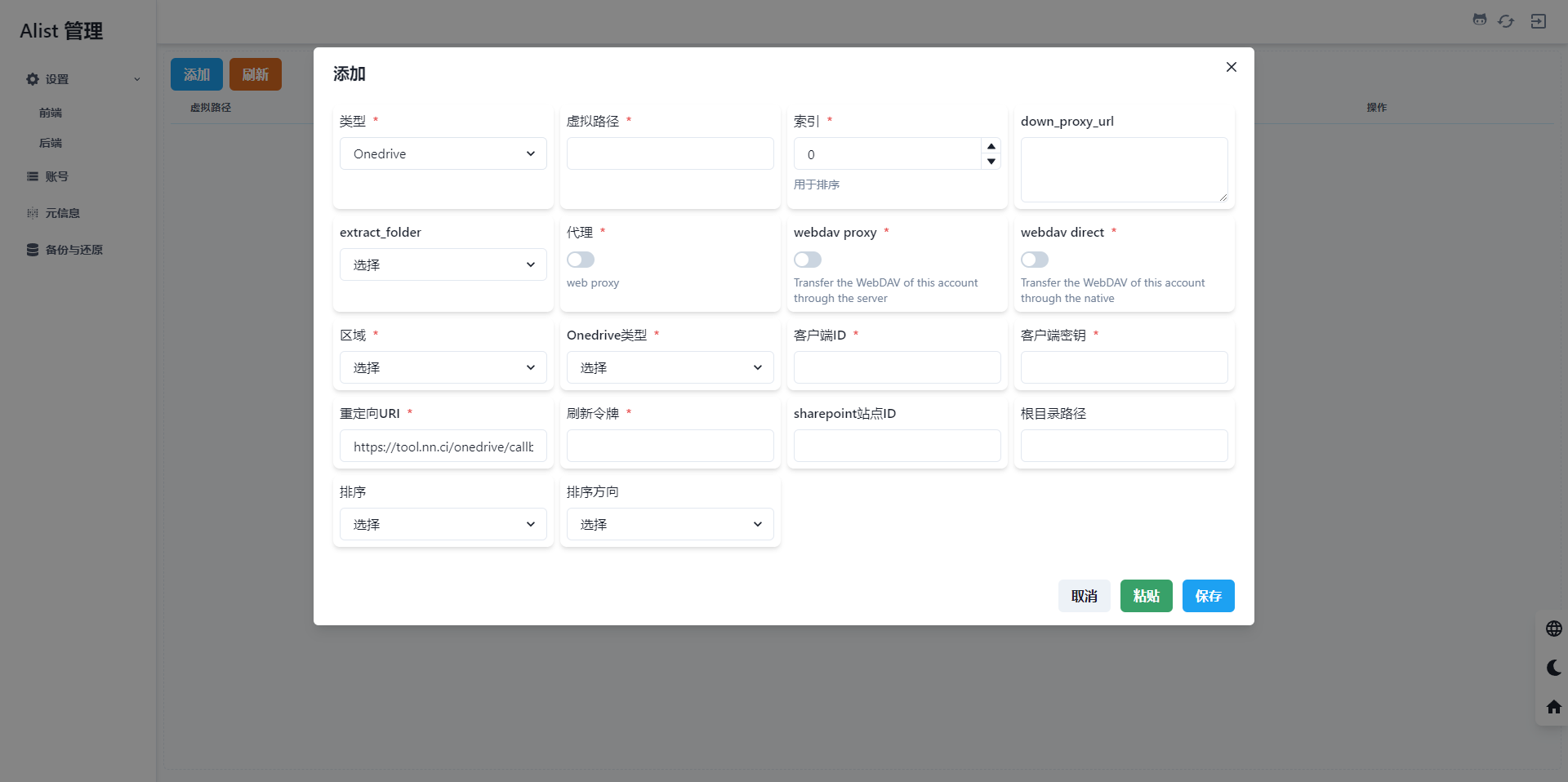Open 备份与还原 in the sidebar
The height and width of the screenshot is (782, 1568).
coord(73,250)
